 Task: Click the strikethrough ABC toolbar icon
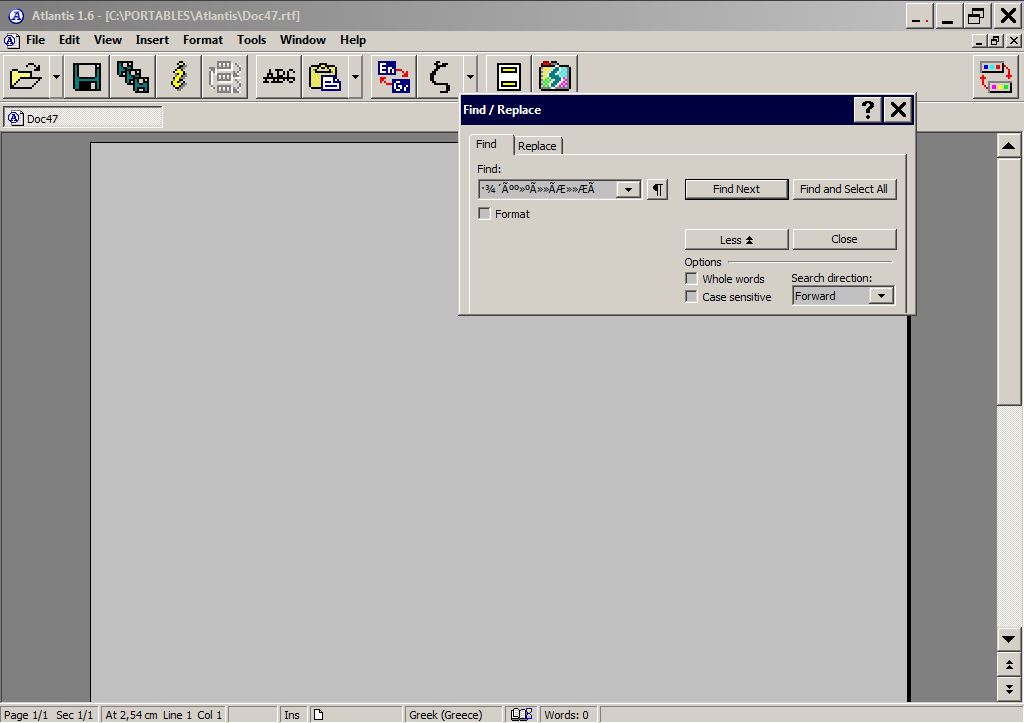[x=279, y=77]
